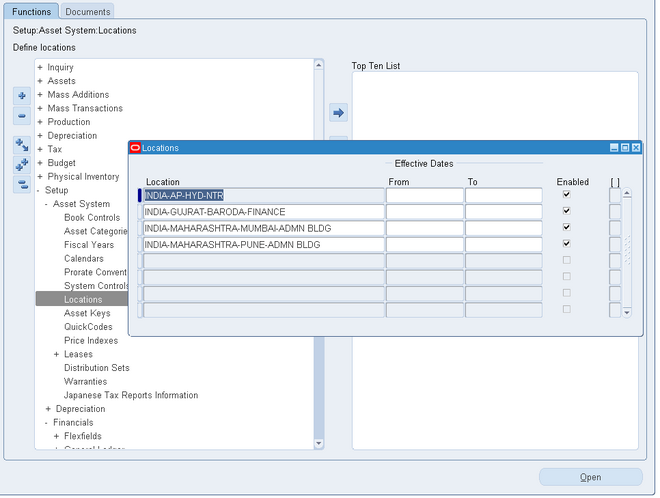This screenshot has height=498, width=660.
Task: Click the add to Top Ten List arrow
Action: (x=338, y=113)
